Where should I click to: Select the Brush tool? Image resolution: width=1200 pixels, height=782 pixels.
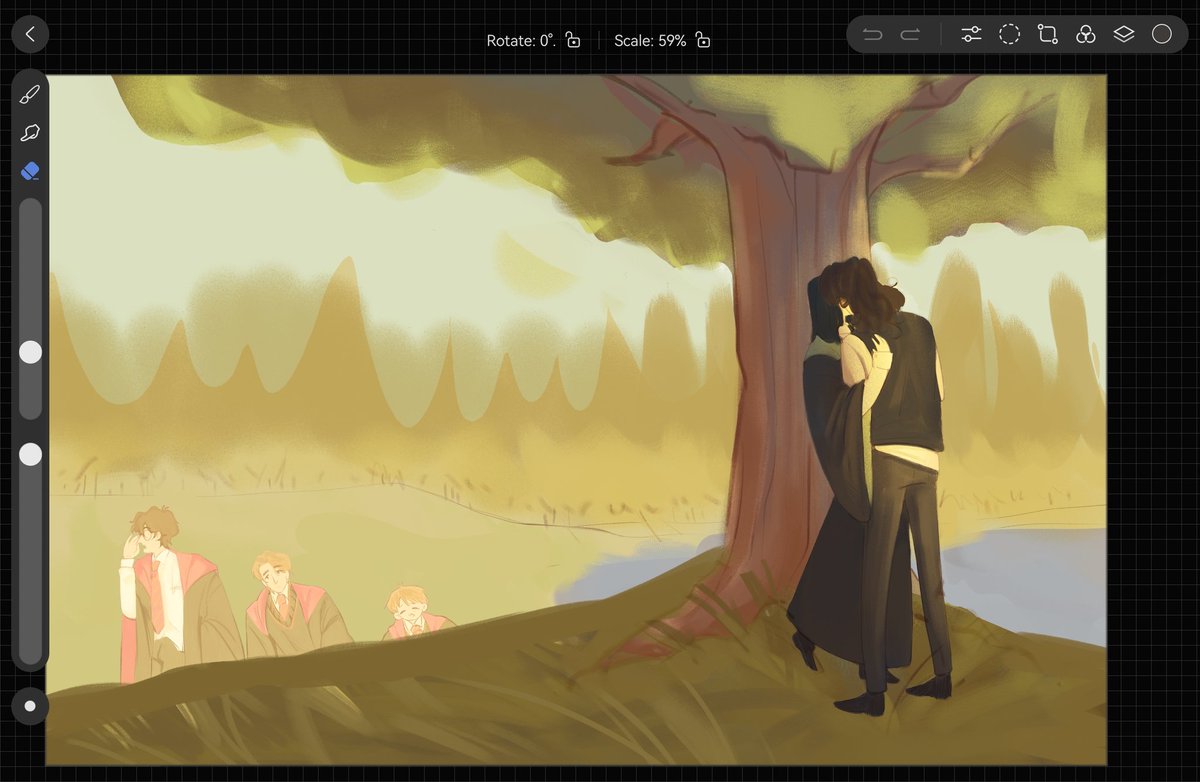30,95
